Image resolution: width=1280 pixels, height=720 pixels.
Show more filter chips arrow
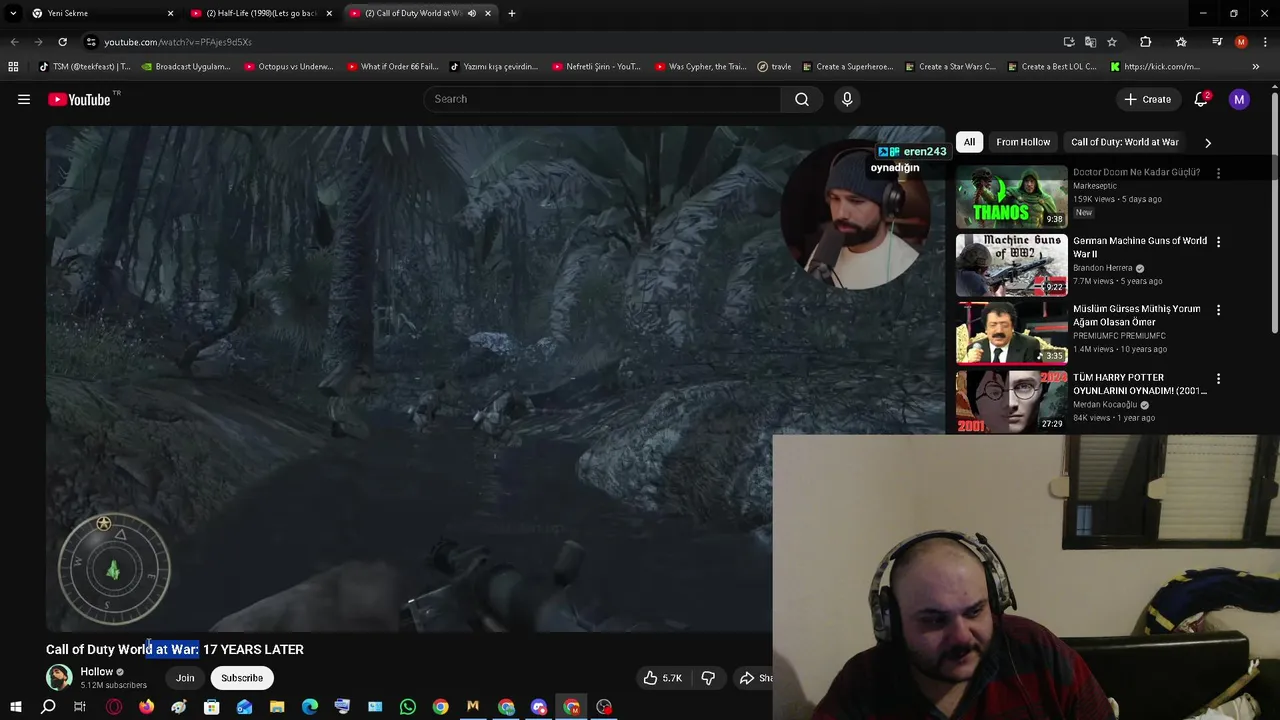tap(1207, 142)
